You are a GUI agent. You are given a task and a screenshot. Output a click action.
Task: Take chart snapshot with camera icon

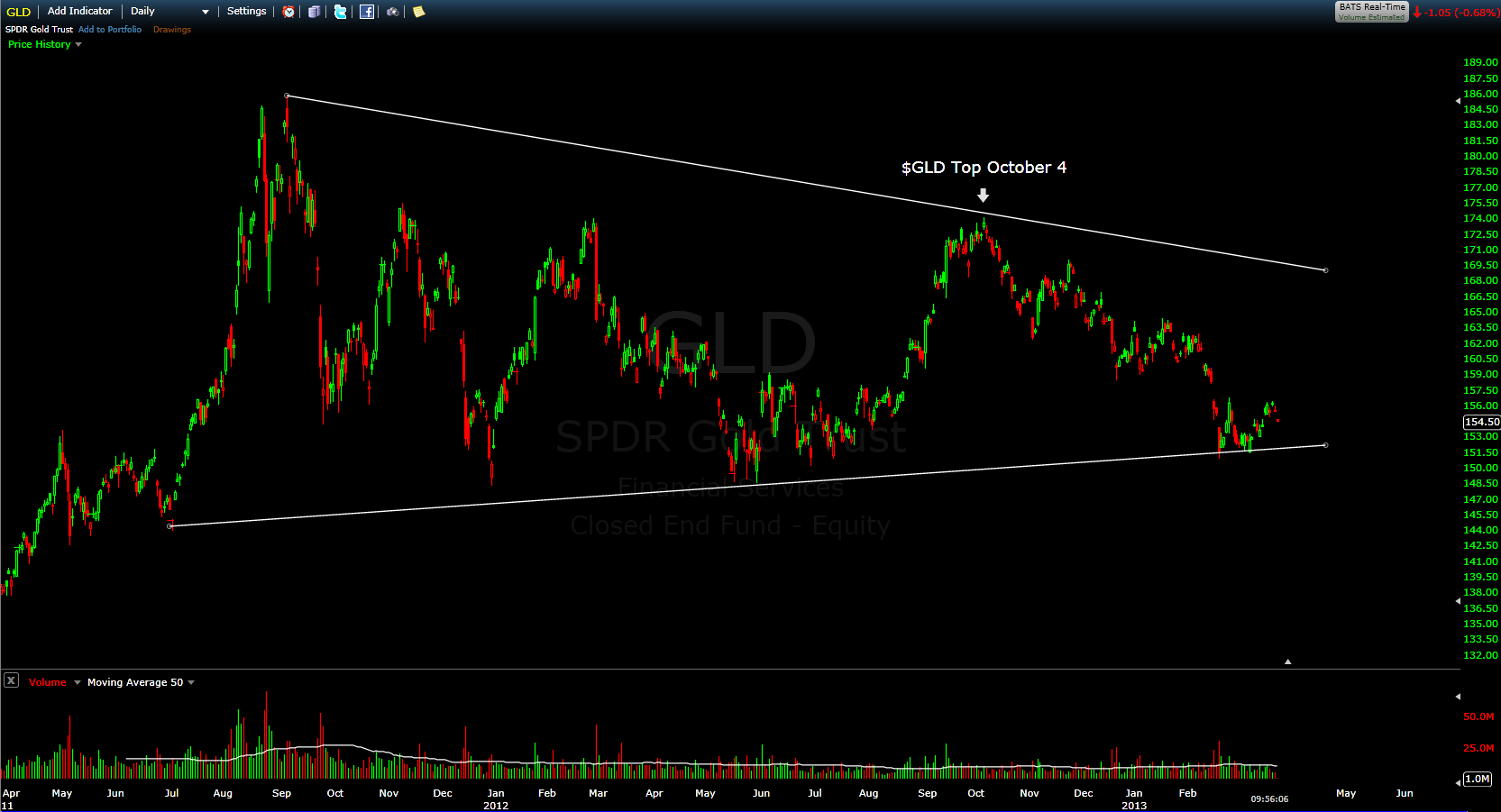[x=393, y=12]
